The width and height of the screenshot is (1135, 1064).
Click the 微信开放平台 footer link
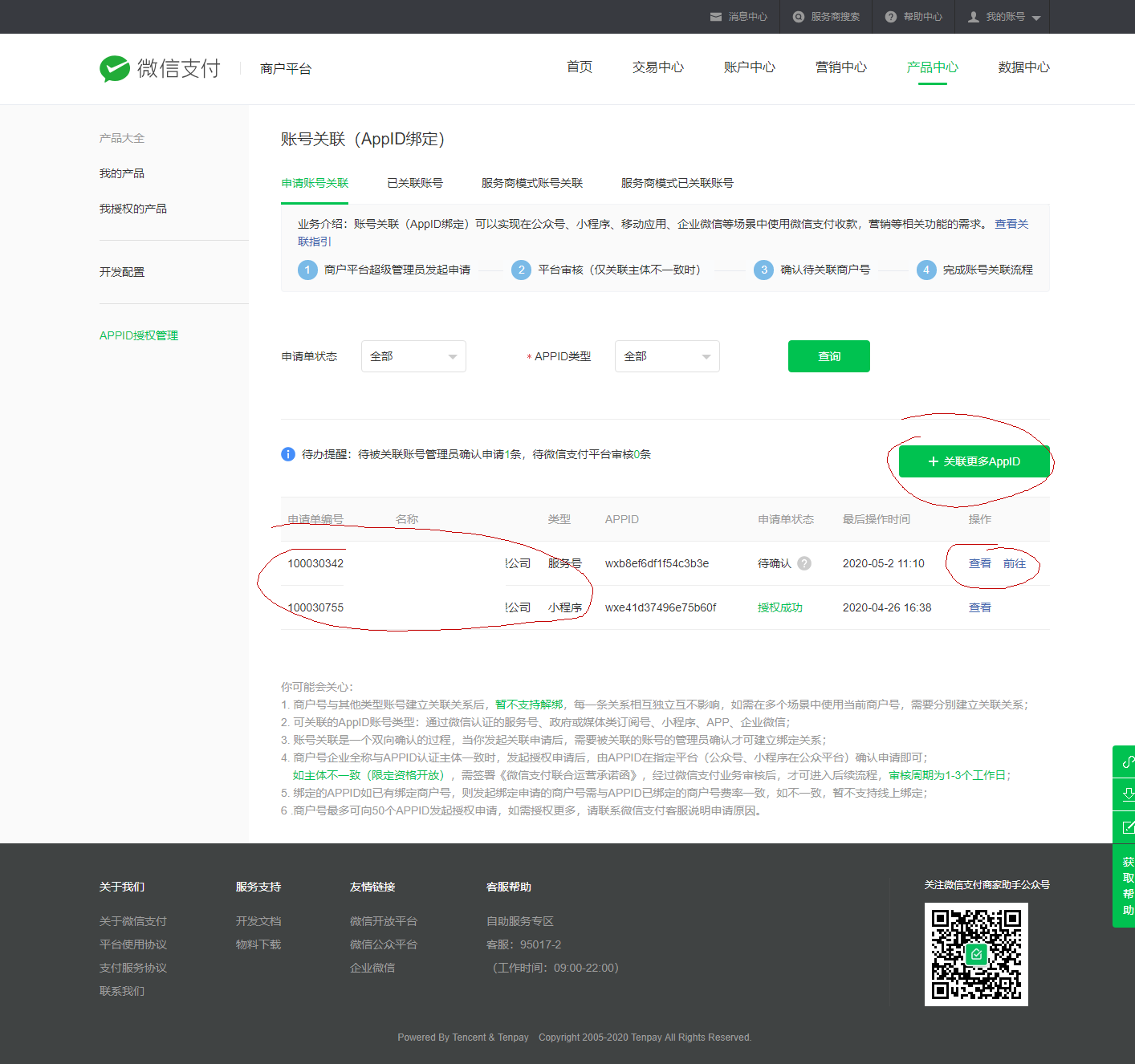[x=384, y=921]
